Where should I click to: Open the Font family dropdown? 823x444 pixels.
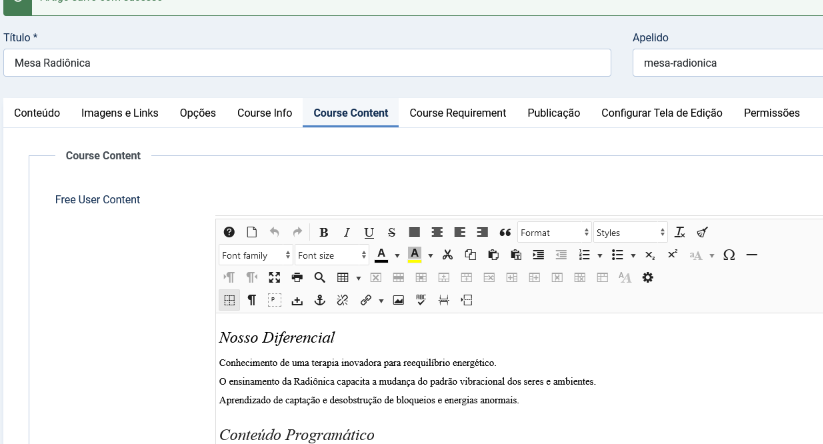coord(255,255)
